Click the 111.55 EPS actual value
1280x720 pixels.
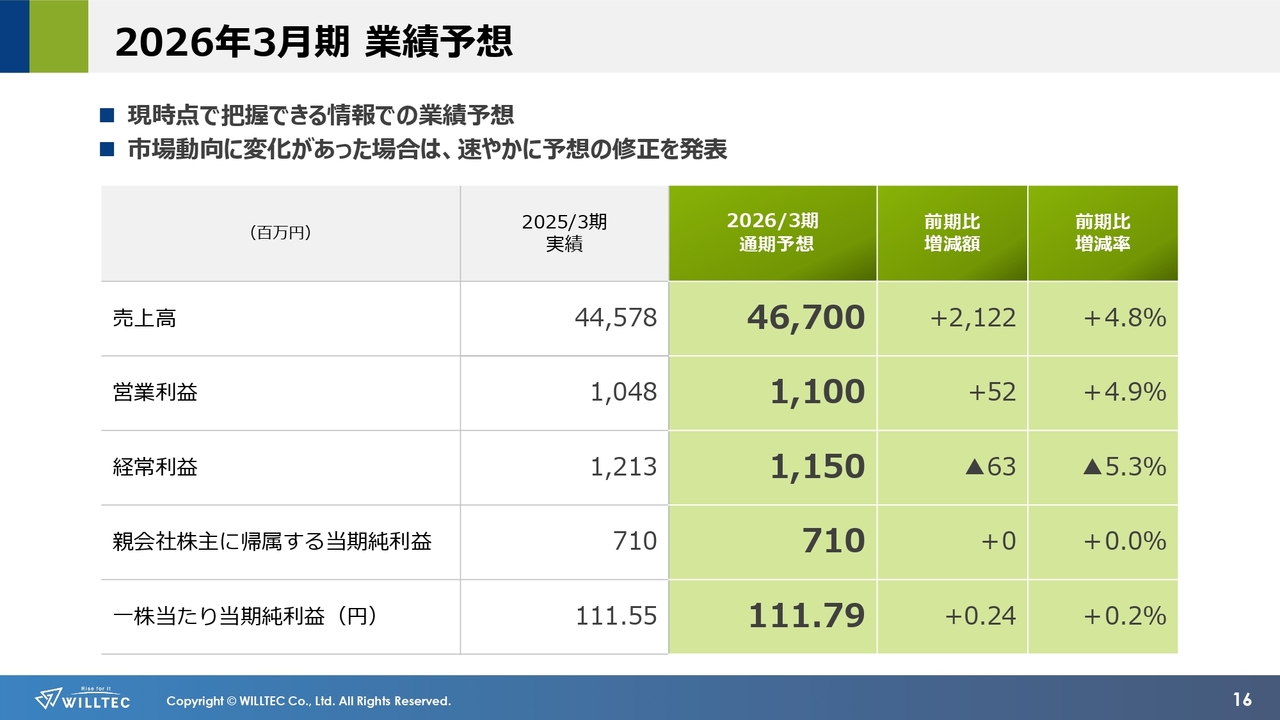pos(616,616)
